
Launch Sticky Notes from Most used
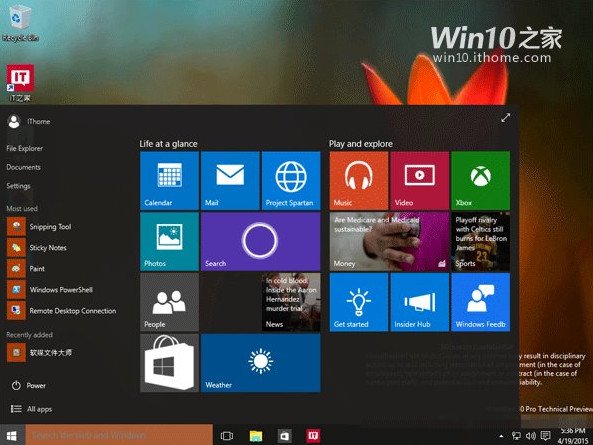tap(37, 248)
